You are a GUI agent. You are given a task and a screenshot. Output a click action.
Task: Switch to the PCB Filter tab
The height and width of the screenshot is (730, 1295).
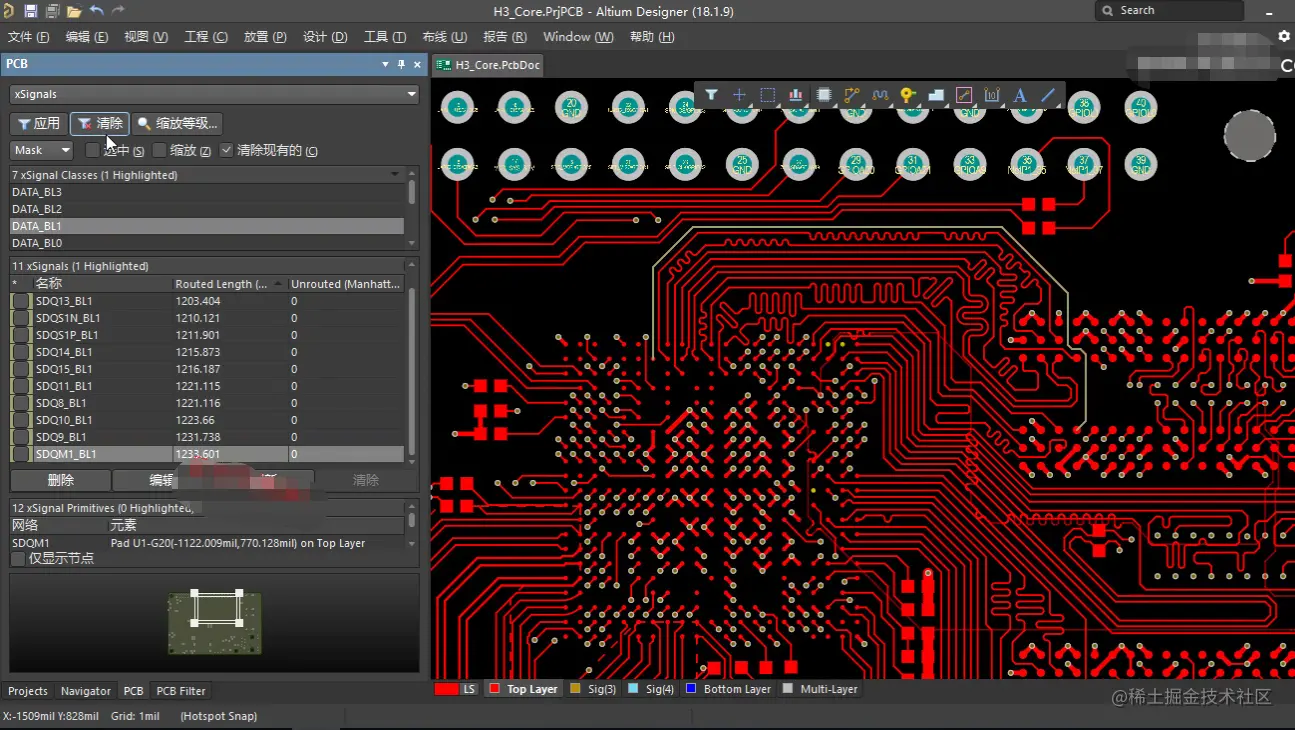coord(181,691)
